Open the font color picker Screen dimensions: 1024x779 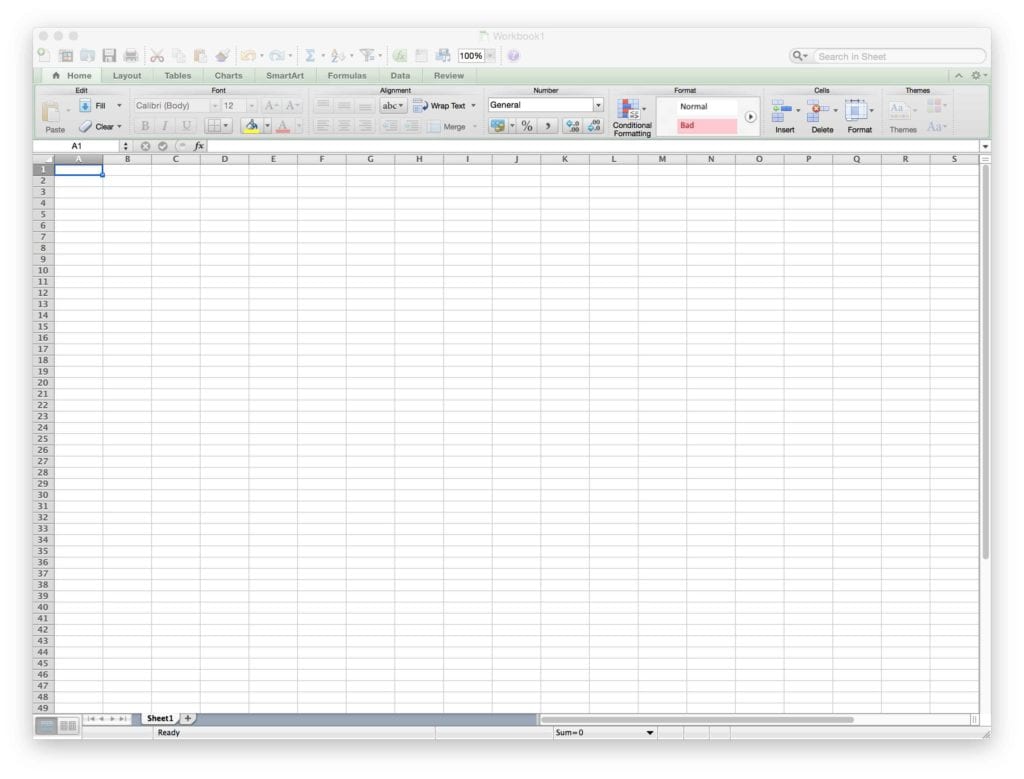pyautogui.click(x=283, y=127)
